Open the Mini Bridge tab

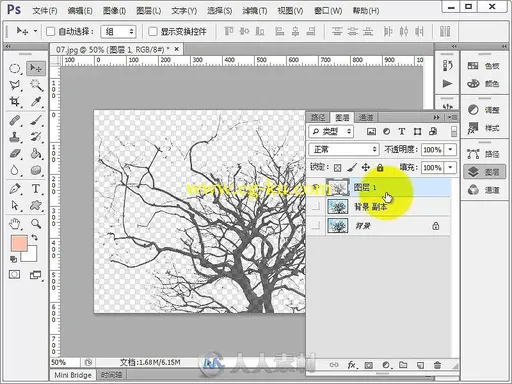[x=73, y=375]
